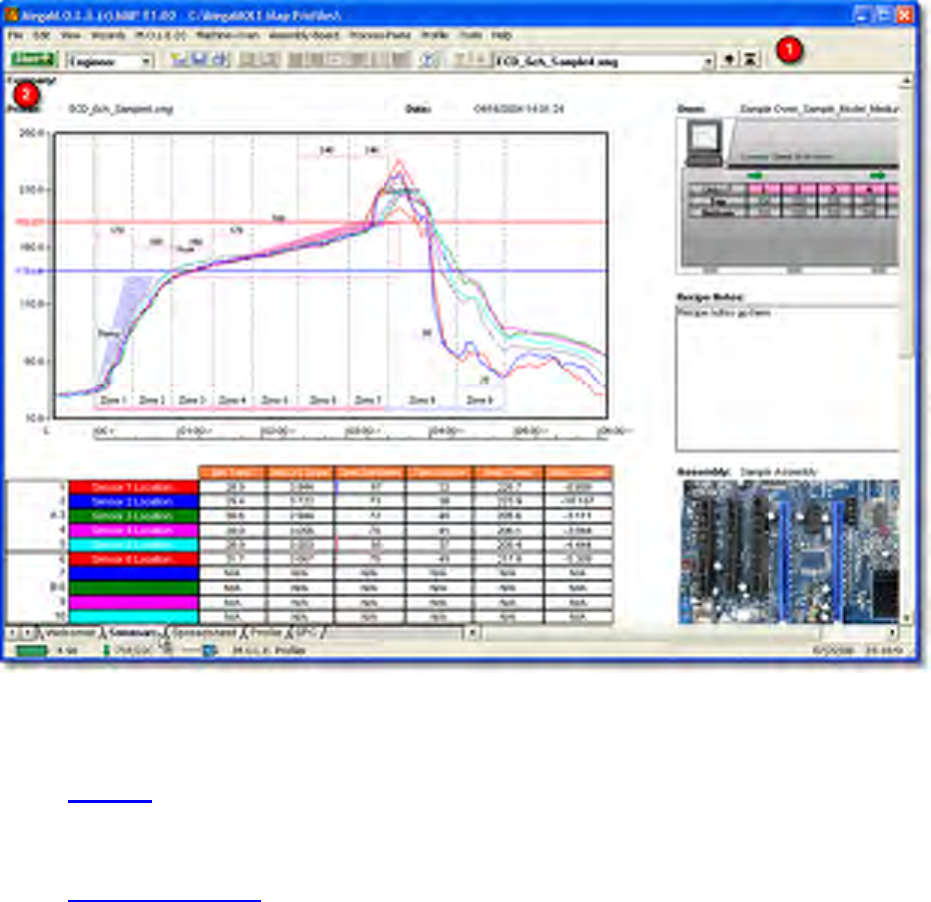Click the leftmost tab scroll arrow
Image resolution: width=931 pixels, height=902 pixels.
click(12, 633)
